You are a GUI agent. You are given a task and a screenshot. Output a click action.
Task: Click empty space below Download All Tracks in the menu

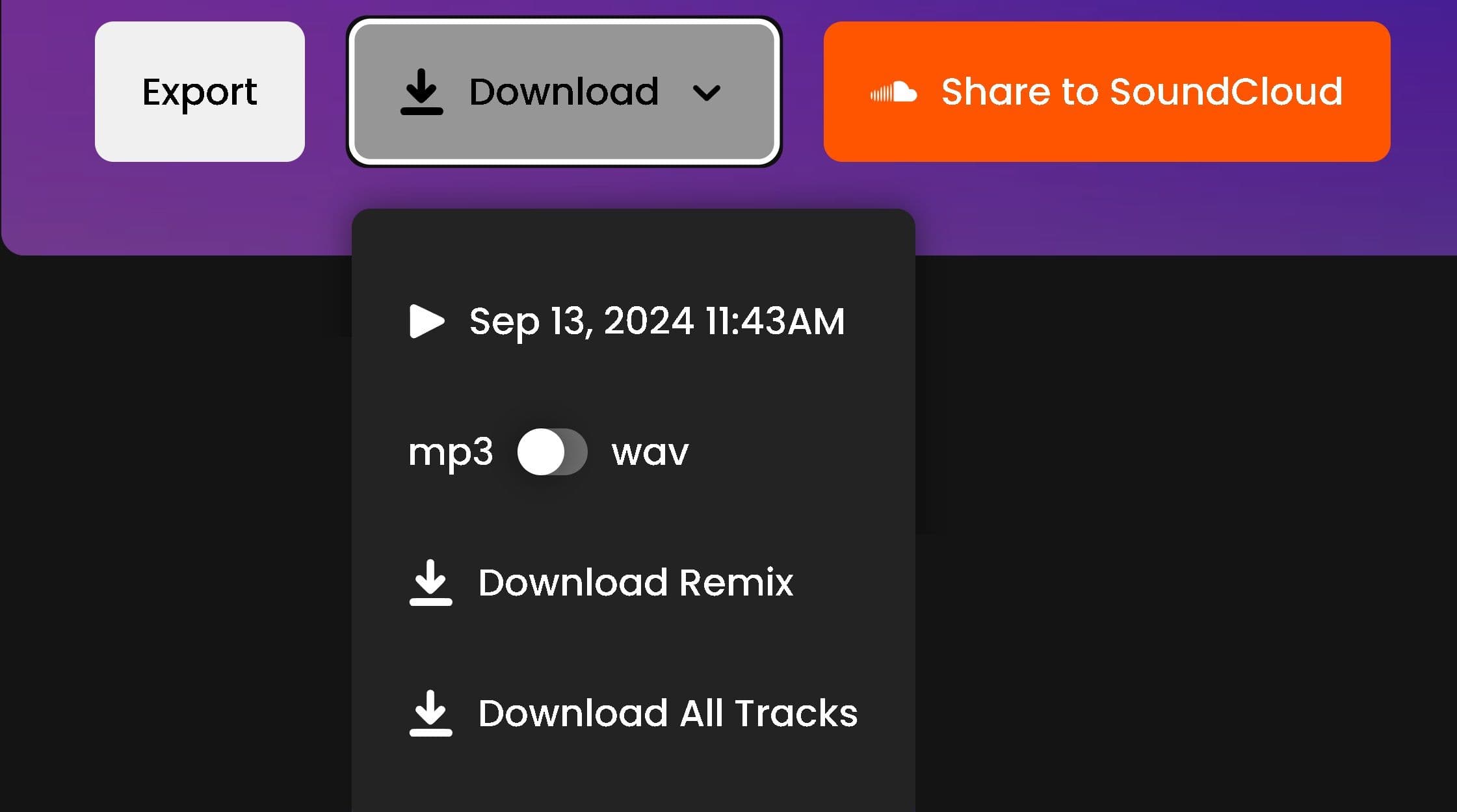pyautogui.click(x=633, y=780)
